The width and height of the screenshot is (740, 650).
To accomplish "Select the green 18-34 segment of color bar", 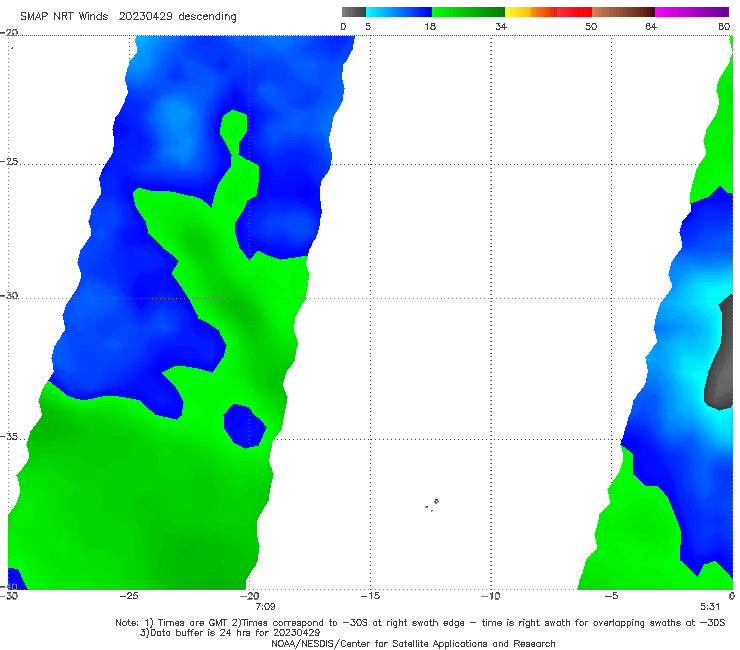I will (x=468, y=12).
